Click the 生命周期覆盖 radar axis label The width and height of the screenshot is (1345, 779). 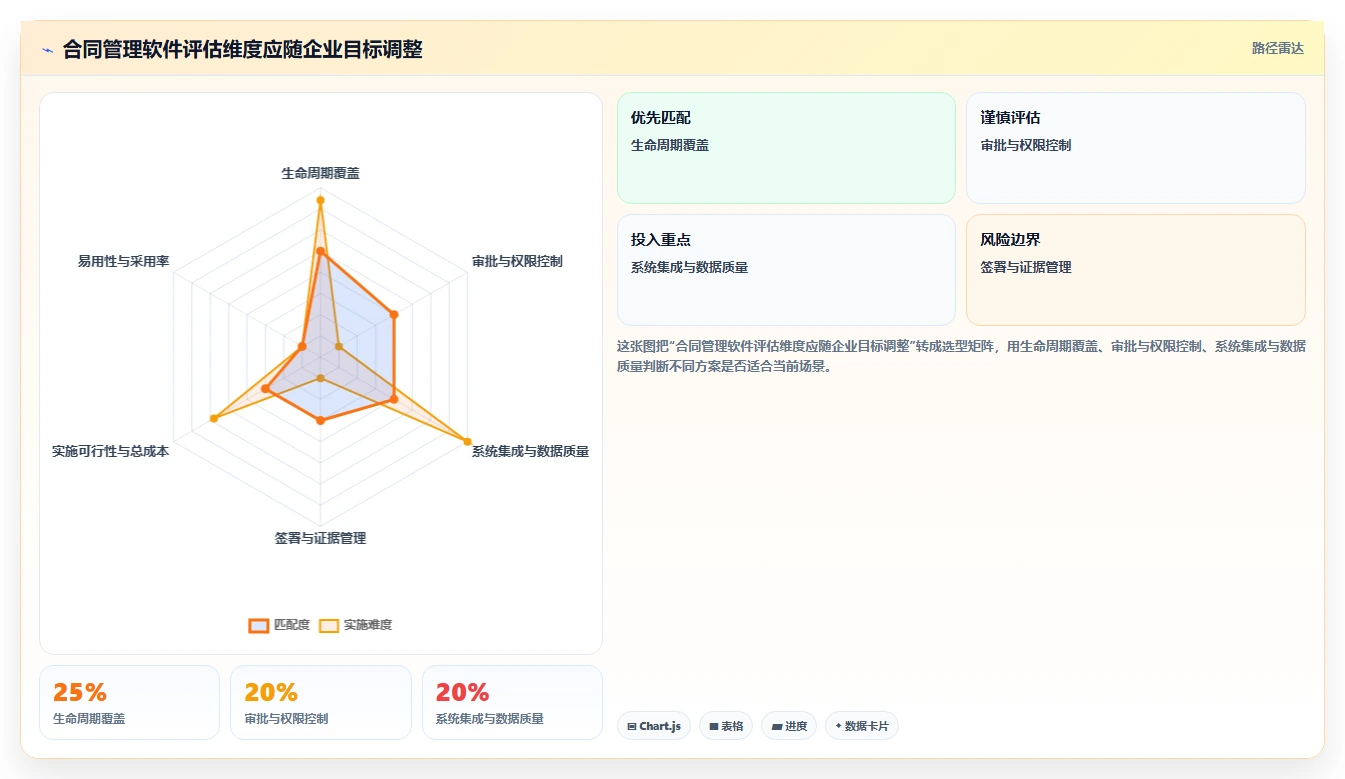(x=320, y=173)
